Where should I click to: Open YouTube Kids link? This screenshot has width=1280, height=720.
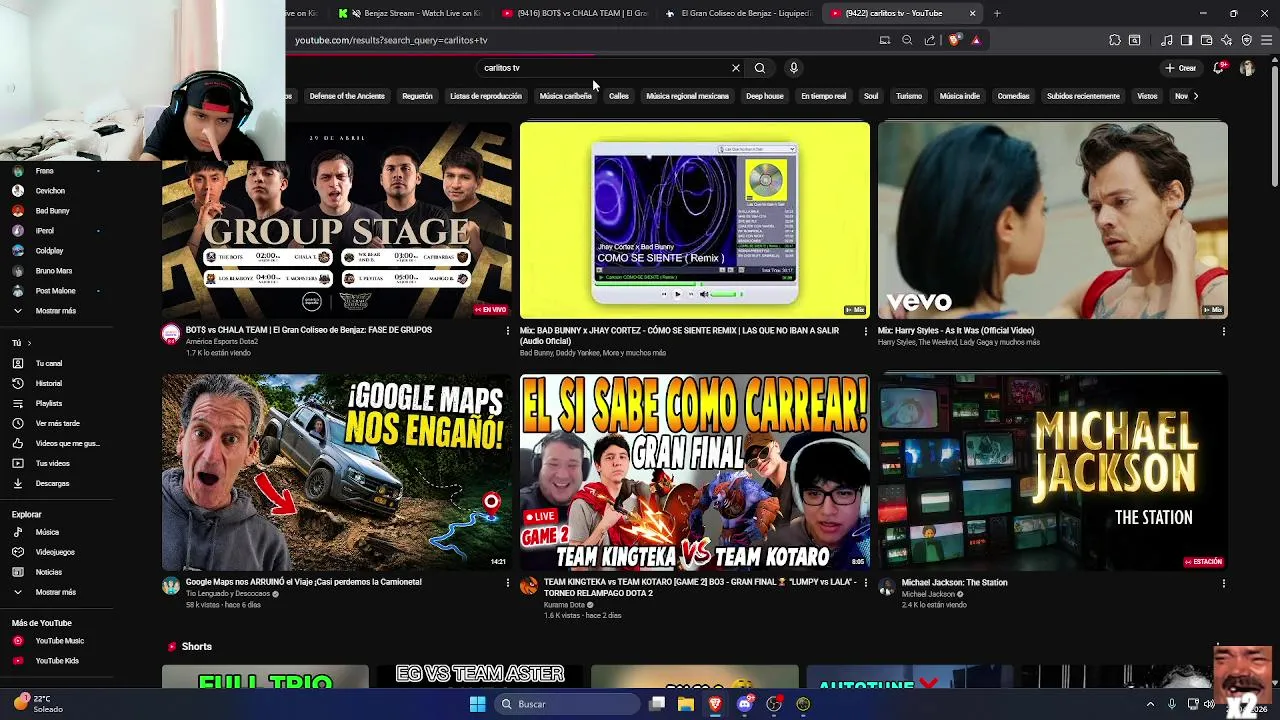[57, 661]
